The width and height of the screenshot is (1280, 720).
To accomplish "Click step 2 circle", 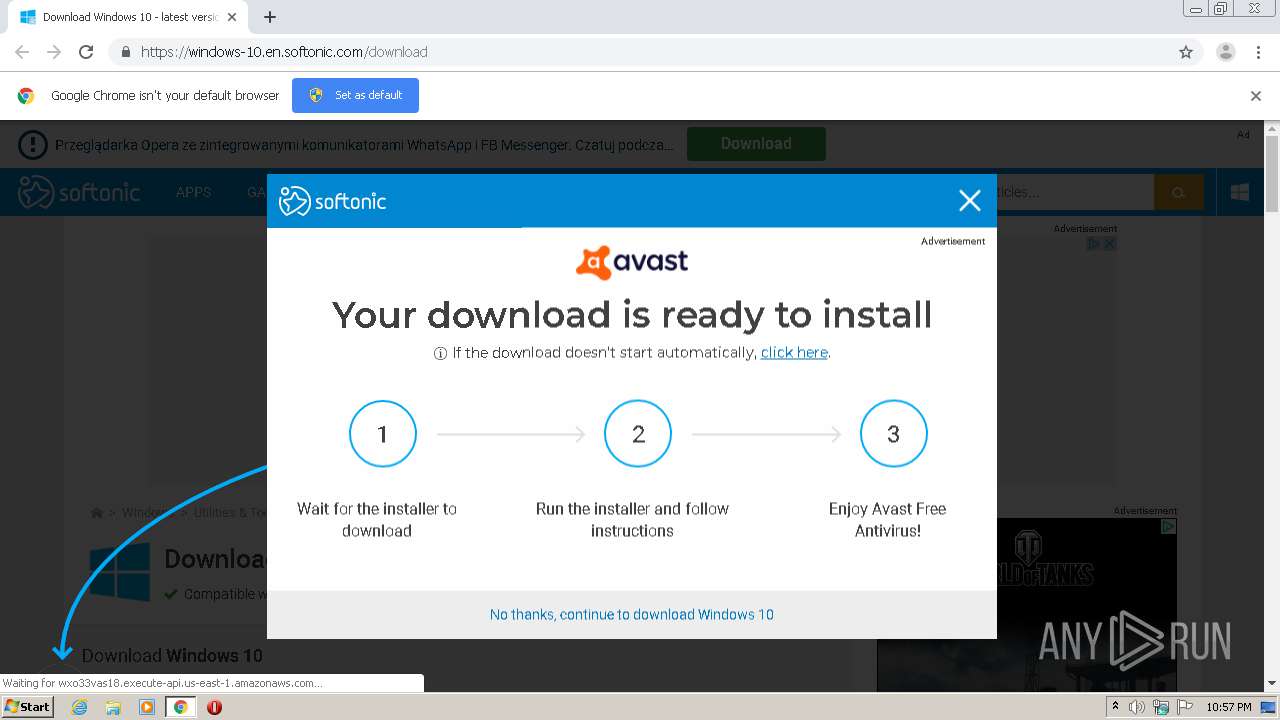I will [638, 434].
